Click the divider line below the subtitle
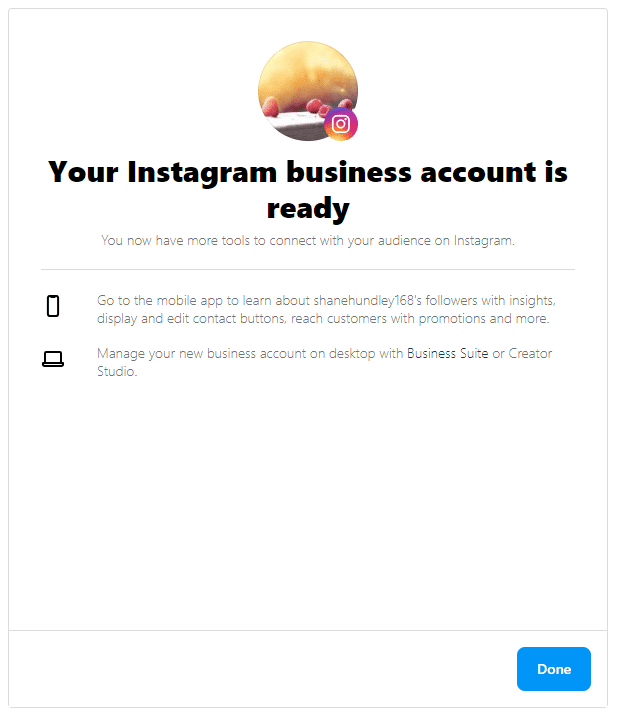The image size is (617, 717). click(x=307, y=270)
